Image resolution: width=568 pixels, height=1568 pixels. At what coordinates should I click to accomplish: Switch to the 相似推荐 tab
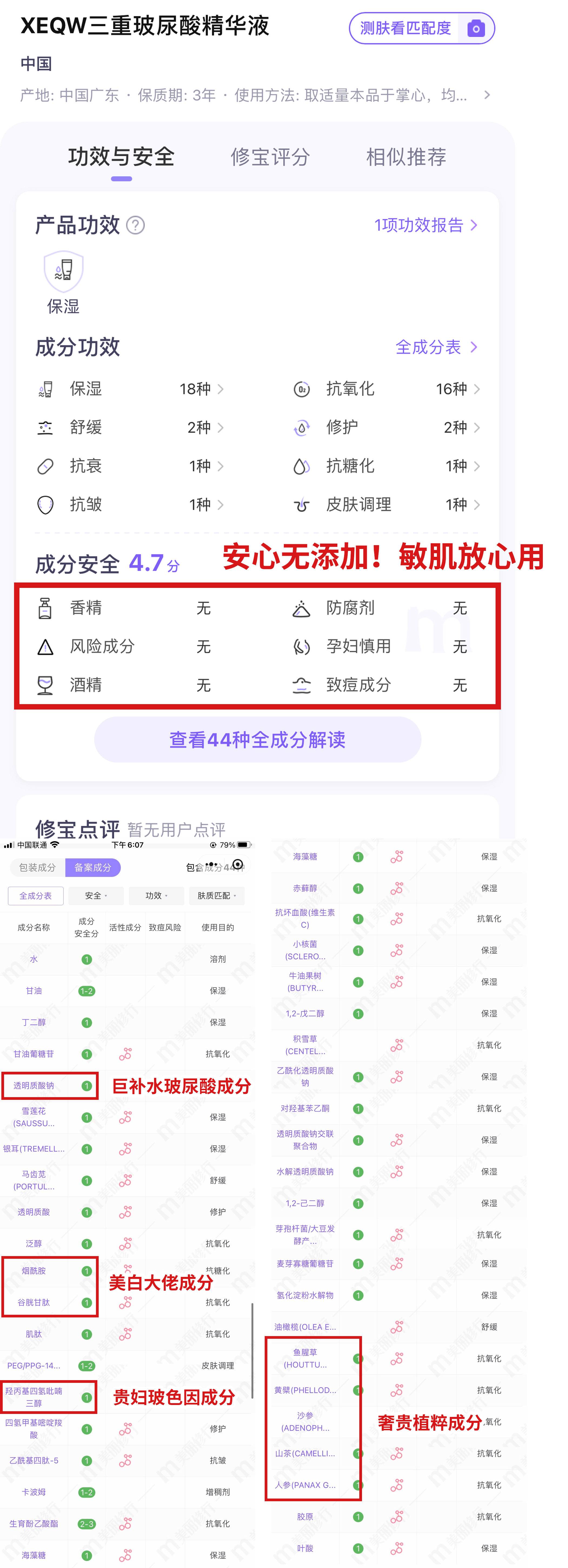click(x=406, y=157)
